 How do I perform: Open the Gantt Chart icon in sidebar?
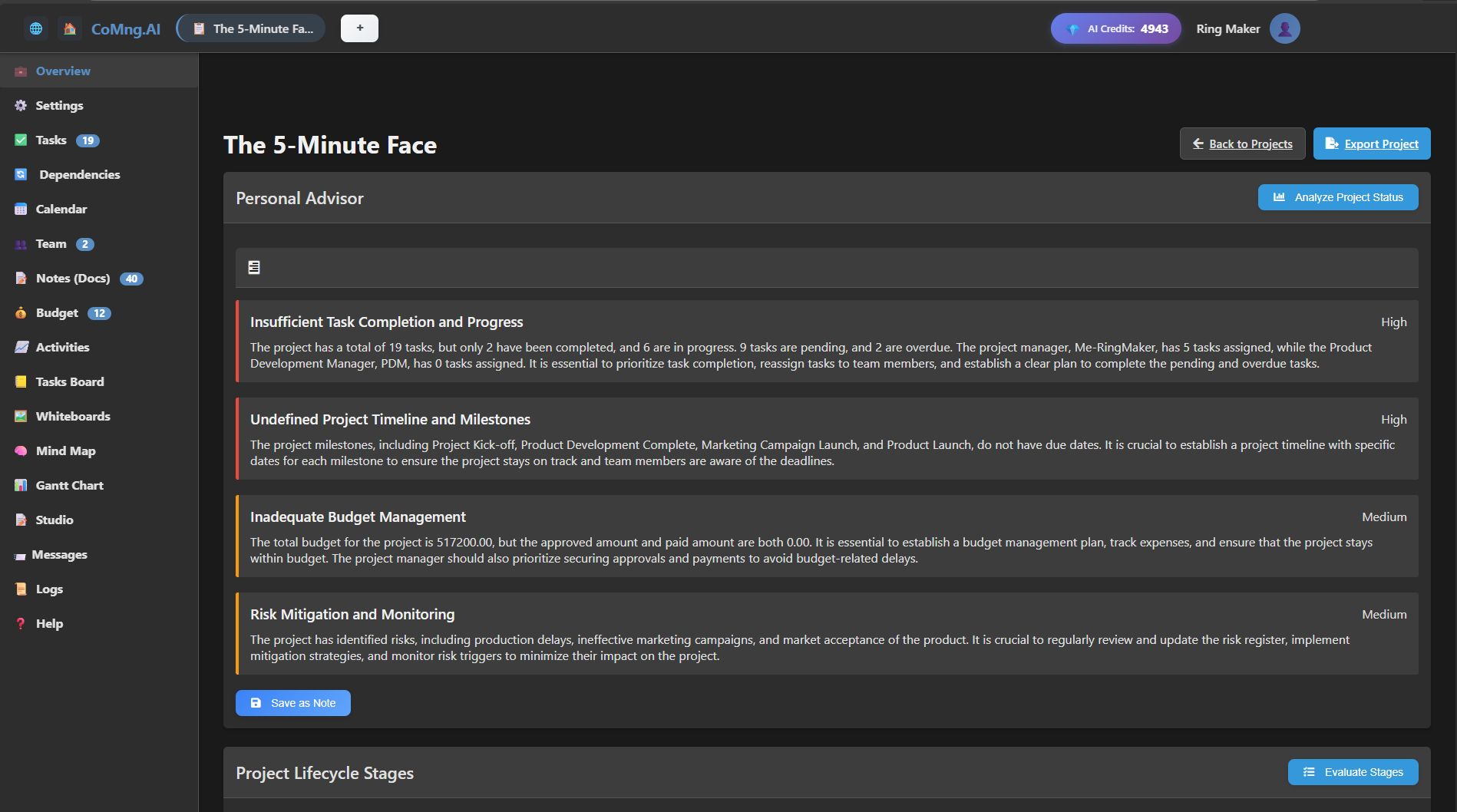coord(21,485)
